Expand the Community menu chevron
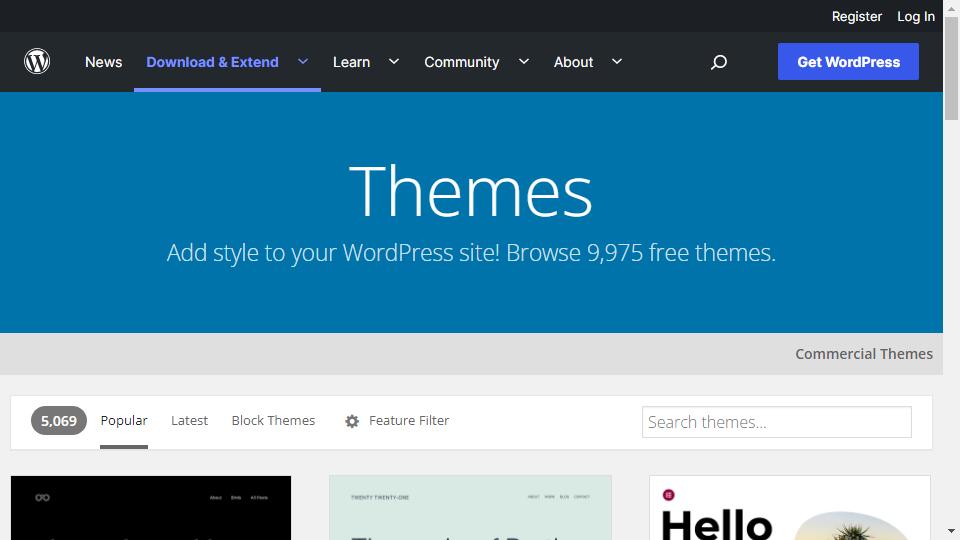This screenshot has width=960, height=540. [523, 61]
